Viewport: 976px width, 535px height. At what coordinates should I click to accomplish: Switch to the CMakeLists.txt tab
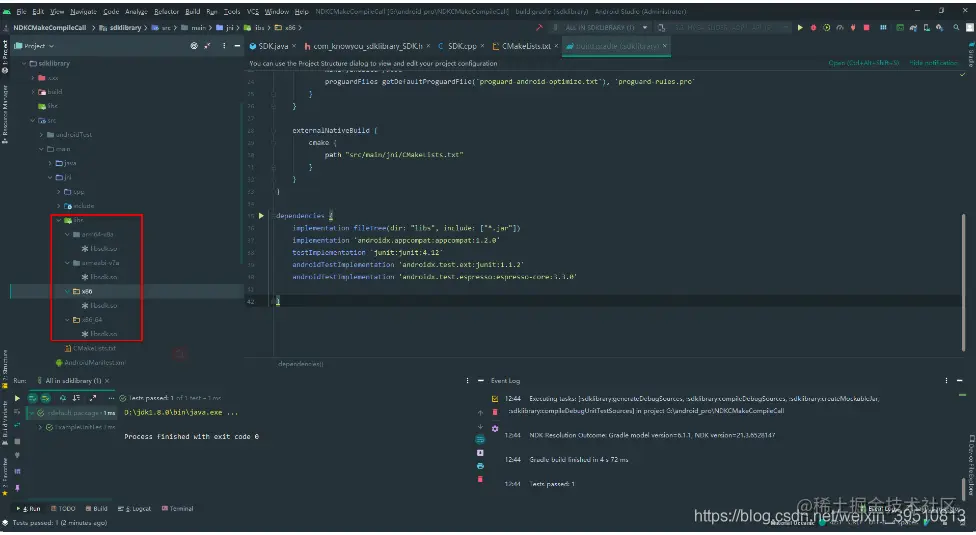(525, 46)
